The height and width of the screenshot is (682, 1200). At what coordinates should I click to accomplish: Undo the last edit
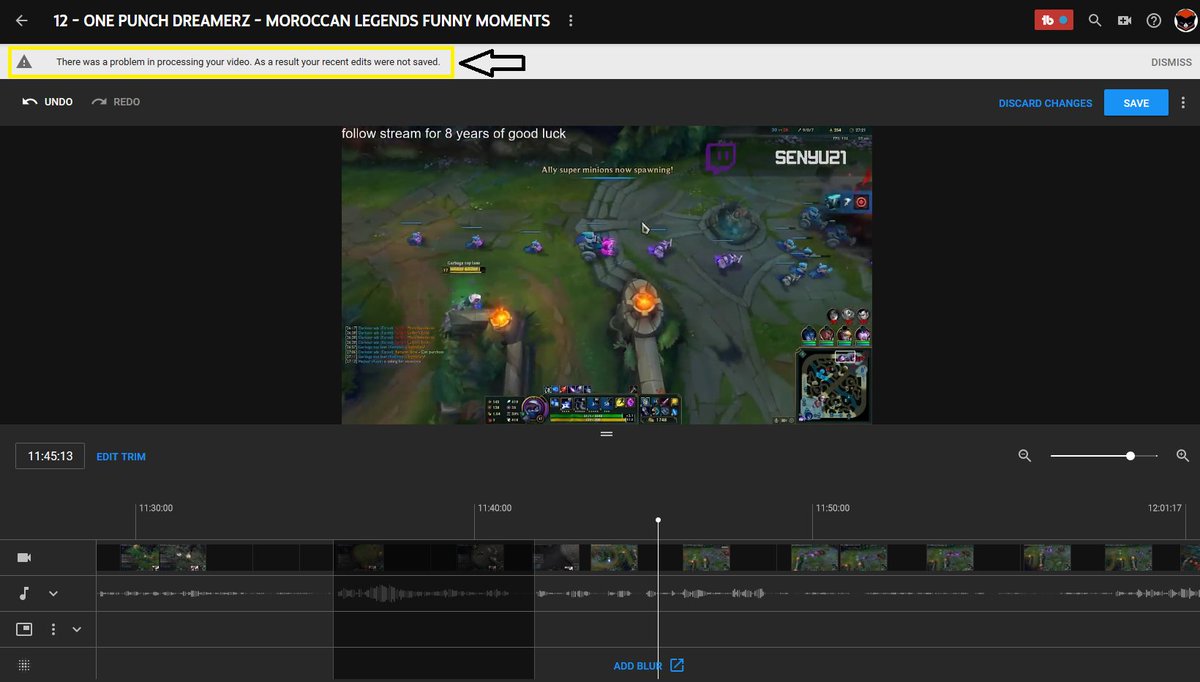(x=47, y=102)
